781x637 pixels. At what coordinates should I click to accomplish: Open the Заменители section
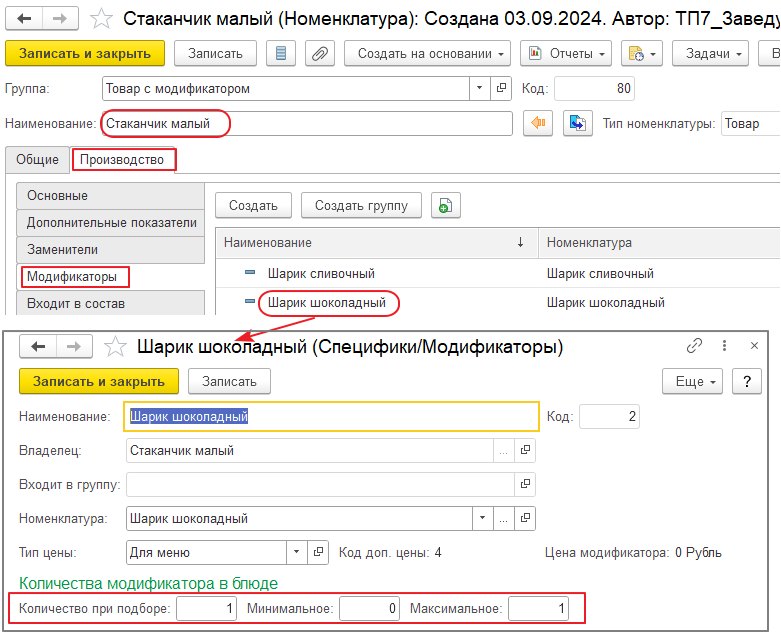[111, 250]
